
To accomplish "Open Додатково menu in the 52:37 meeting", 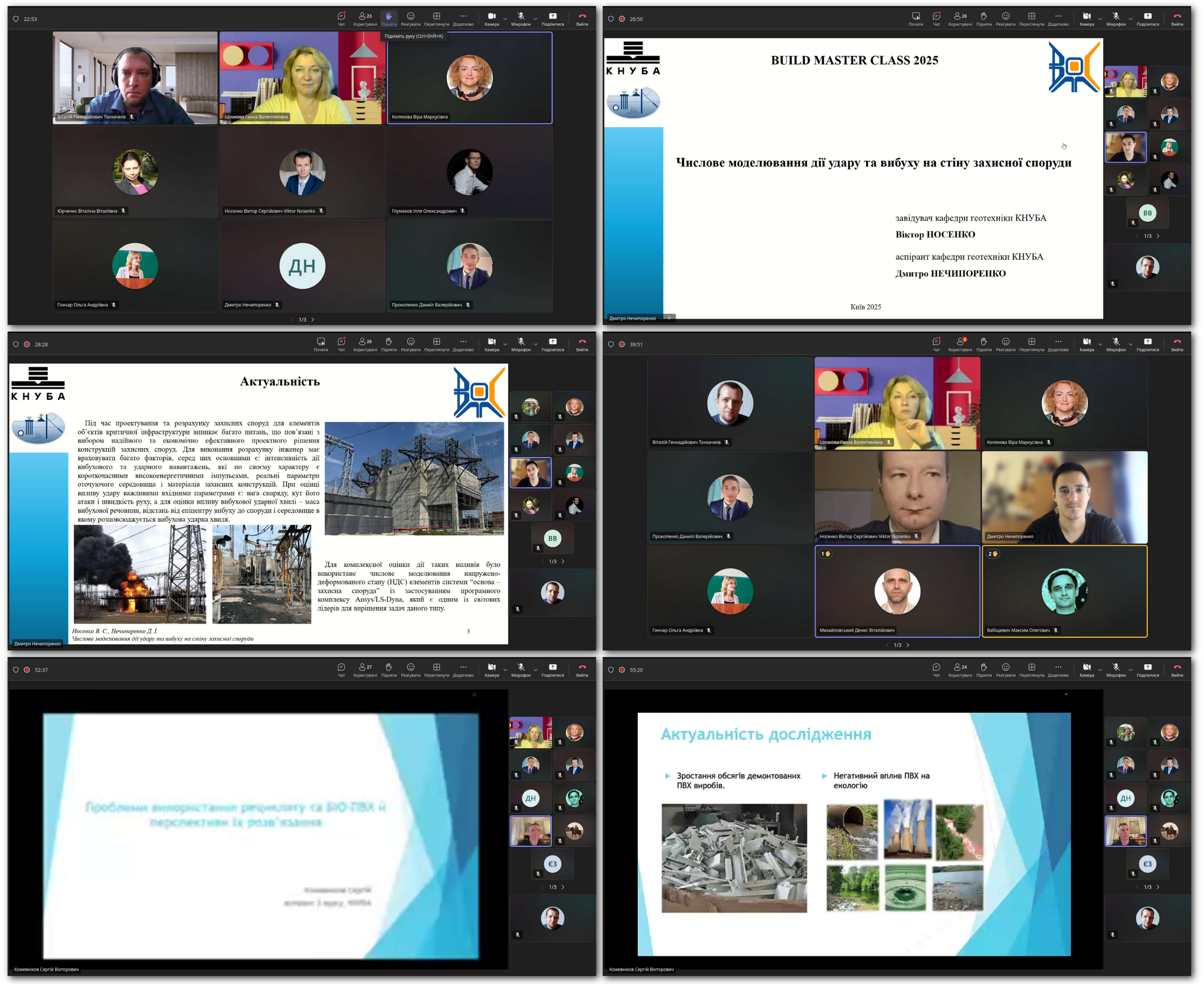I will (463, 668).
